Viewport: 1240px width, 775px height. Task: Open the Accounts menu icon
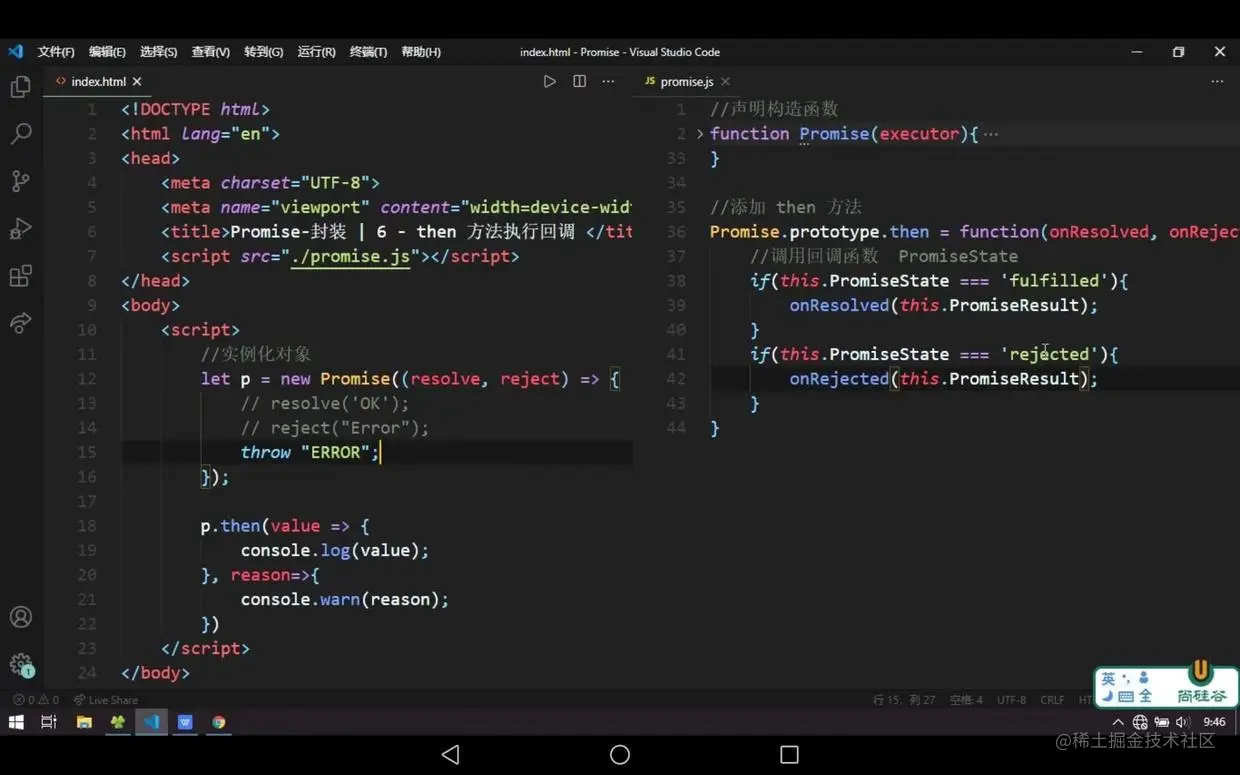pyautogui.click(x=20, y=617)
